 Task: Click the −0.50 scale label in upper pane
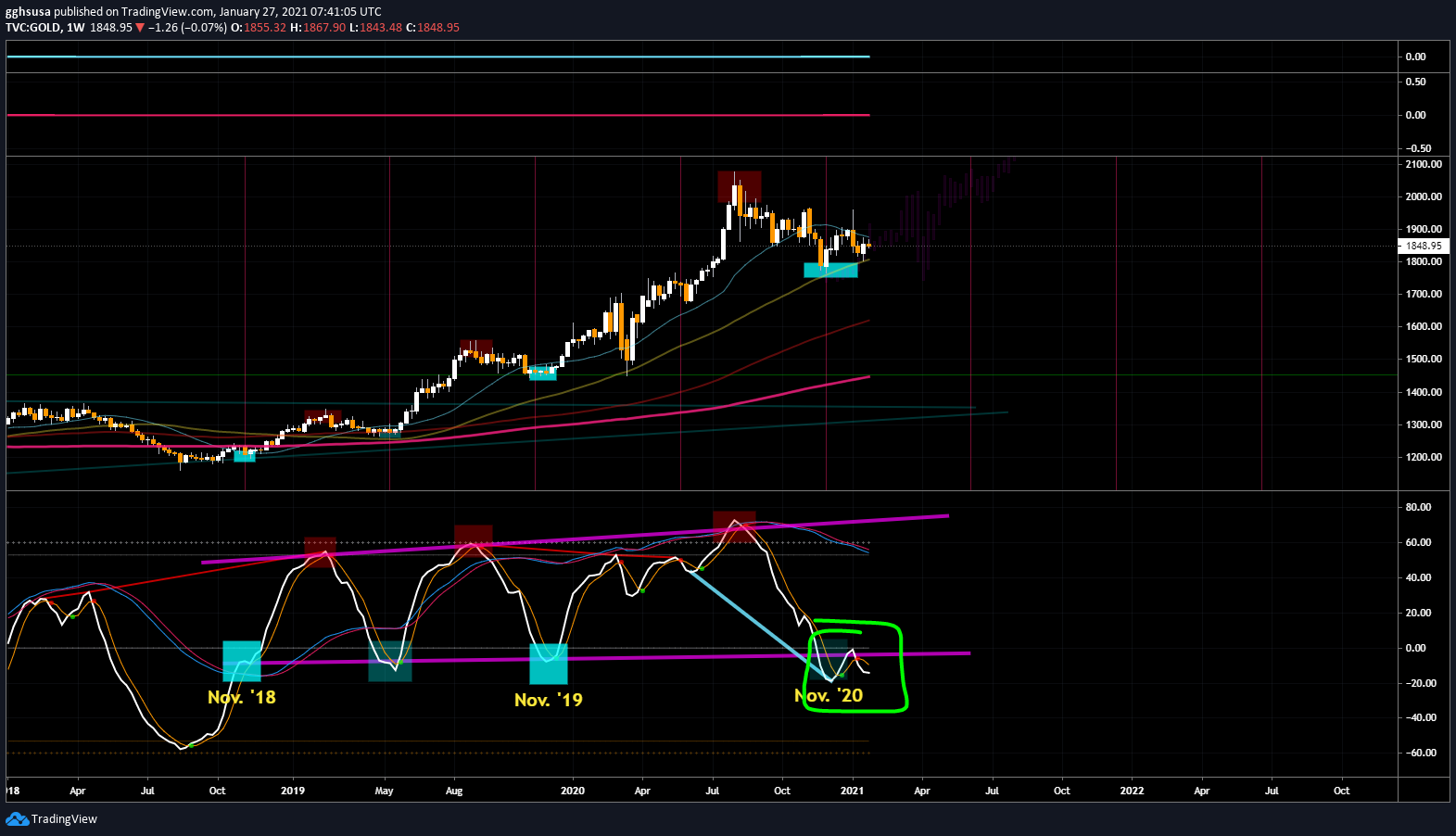click(x=1418, y=148)
